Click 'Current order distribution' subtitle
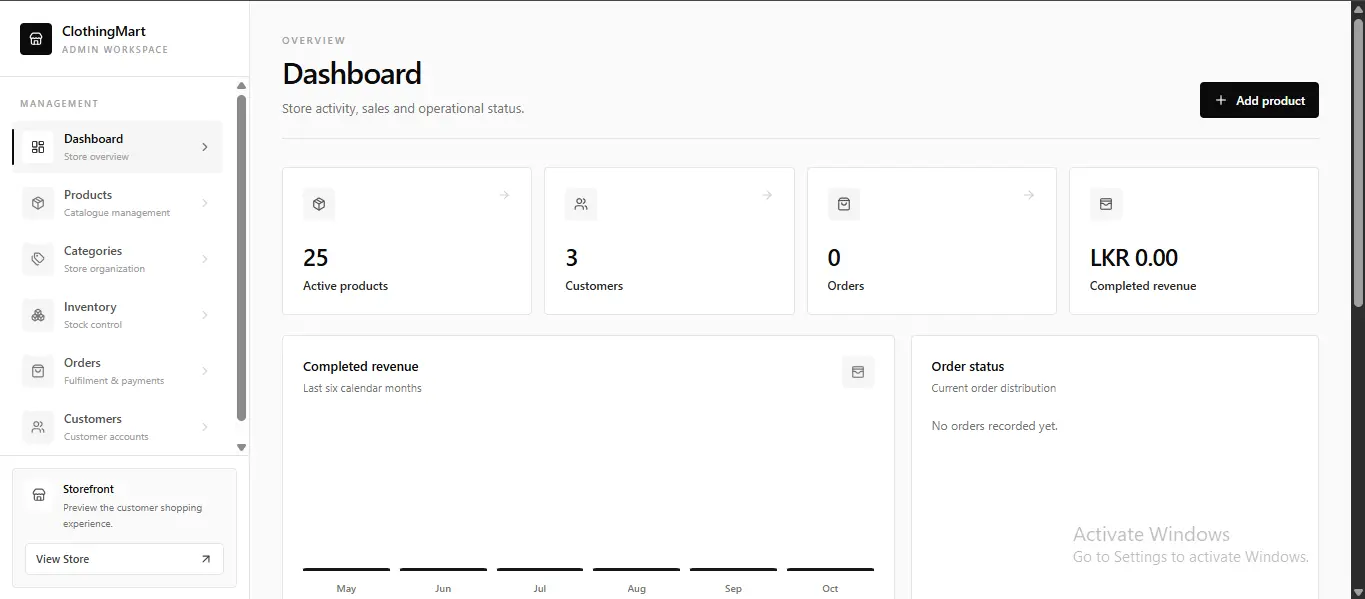The image size is (1365, 599). coord(993,388)
